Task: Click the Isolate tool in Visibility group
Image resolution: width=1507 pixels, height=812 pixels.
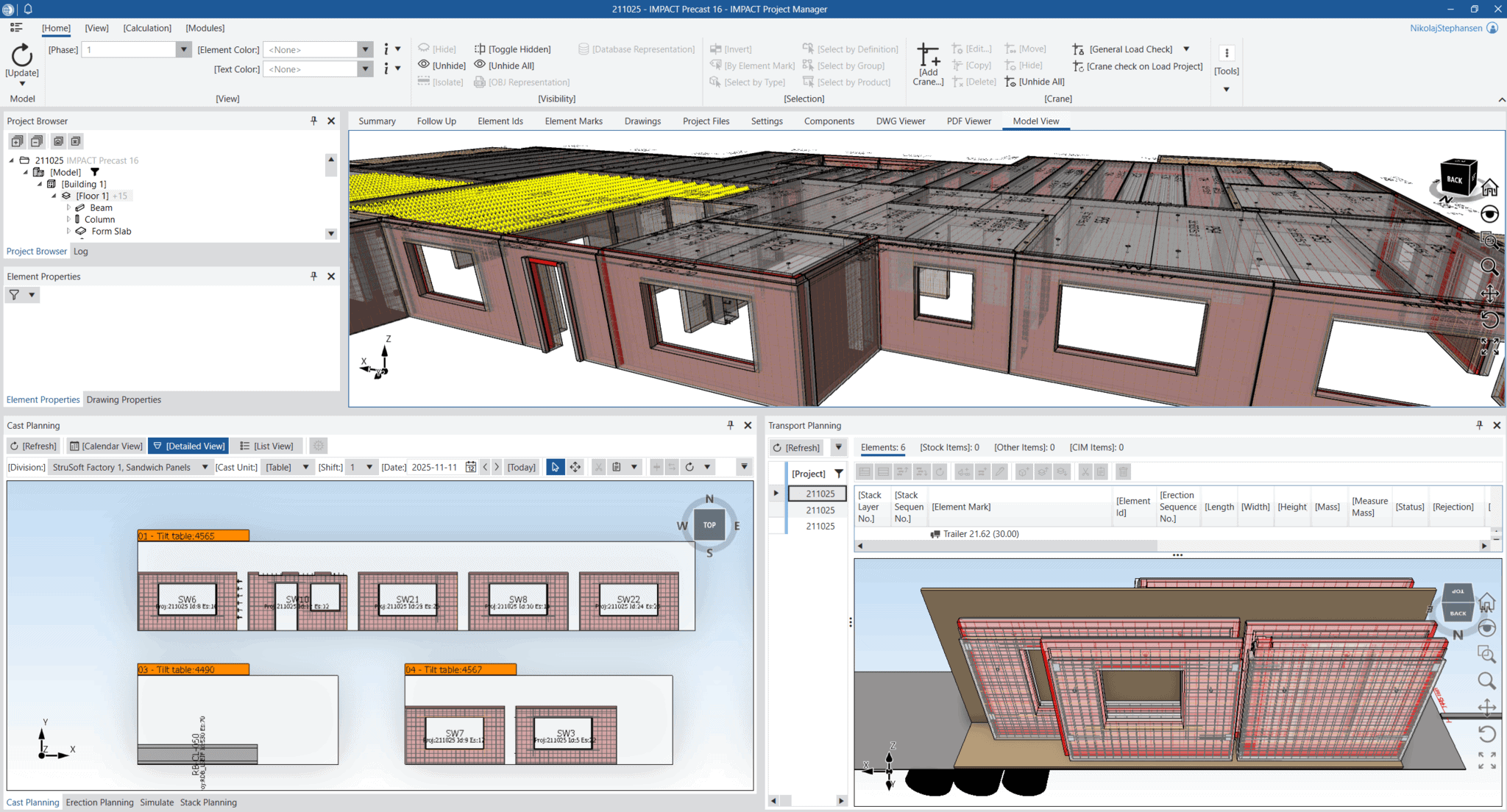Action: (441, 82)
